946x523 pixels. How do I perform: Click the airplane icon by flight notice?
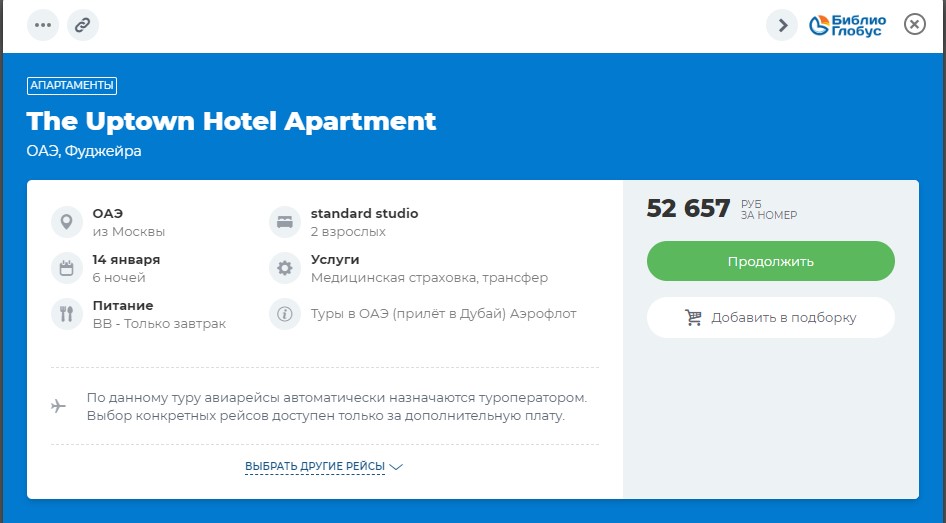pyautogui.click(x=59, y=406)
